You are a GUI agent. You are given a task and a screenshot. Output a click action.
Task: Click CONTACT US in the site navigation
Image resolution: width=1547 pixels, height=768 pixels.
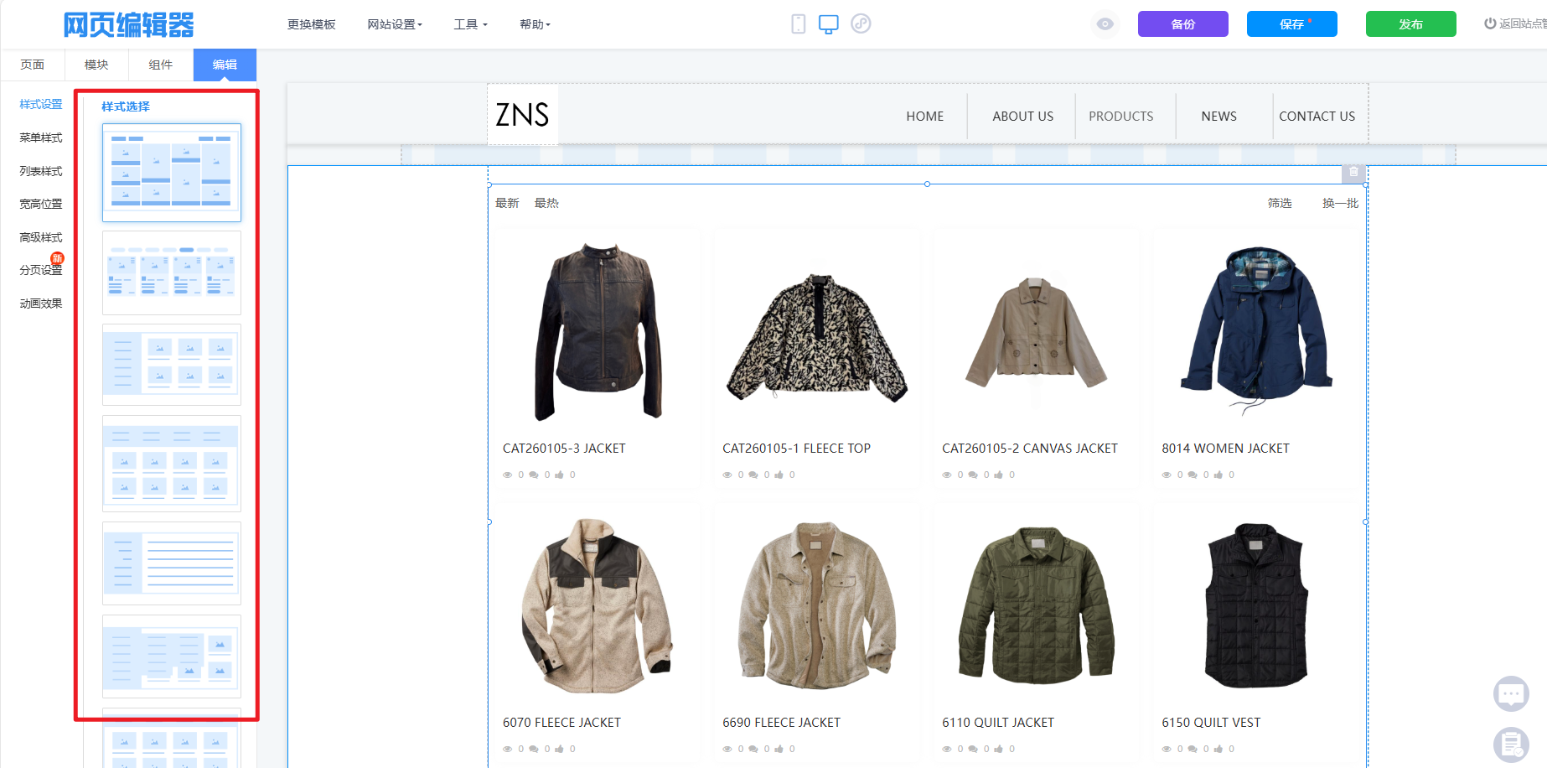tap(1317, 116)
